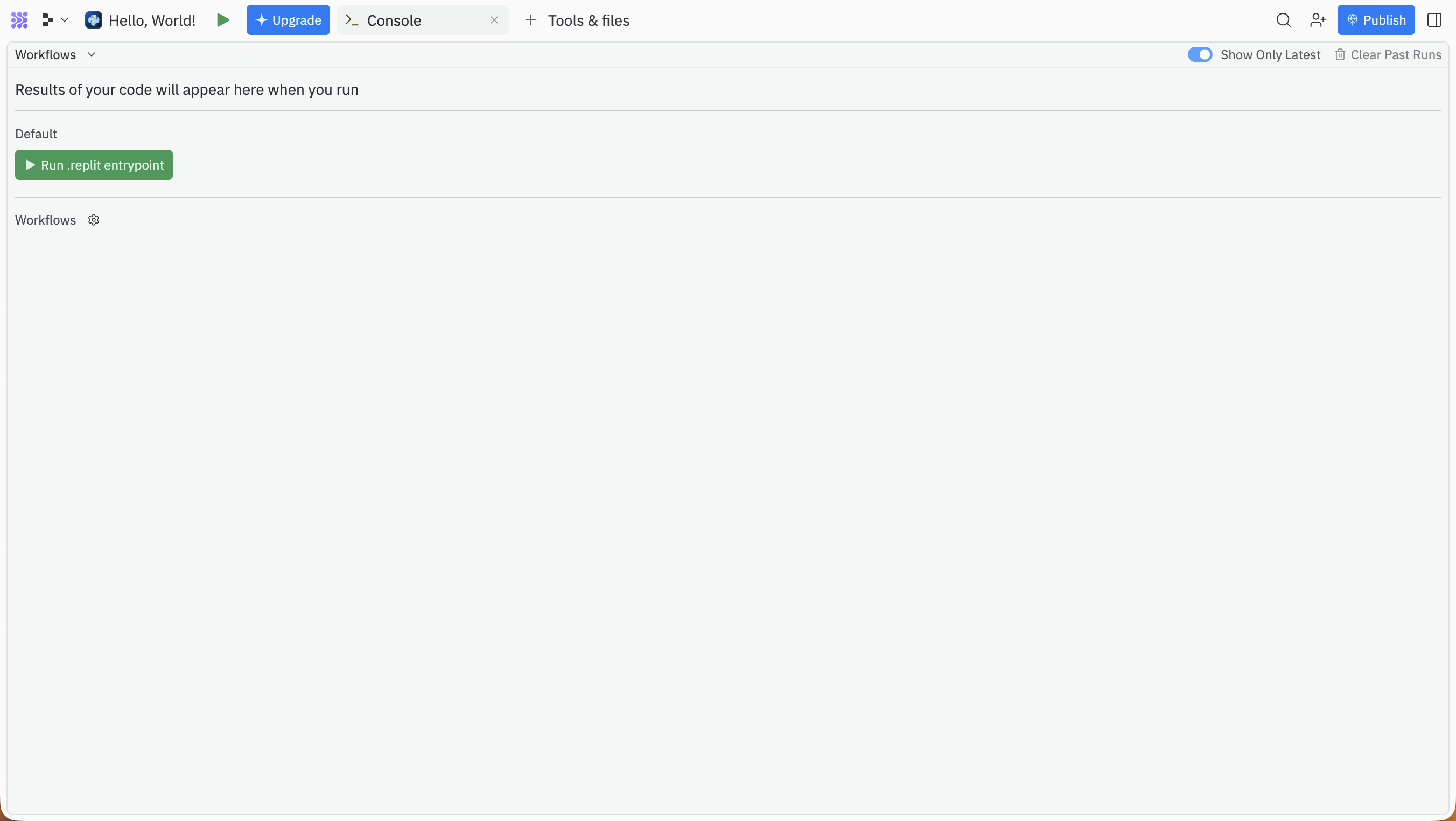1456x821 pixels.
Task: Open Workflows settings gear icon
Action: click(x=94, y=220)
